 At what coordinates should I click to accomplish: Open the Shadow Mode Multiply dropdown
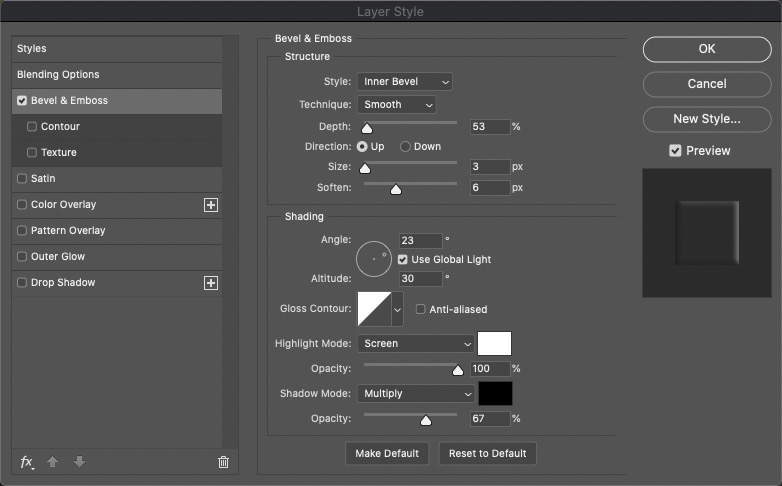tap(416, 394)
